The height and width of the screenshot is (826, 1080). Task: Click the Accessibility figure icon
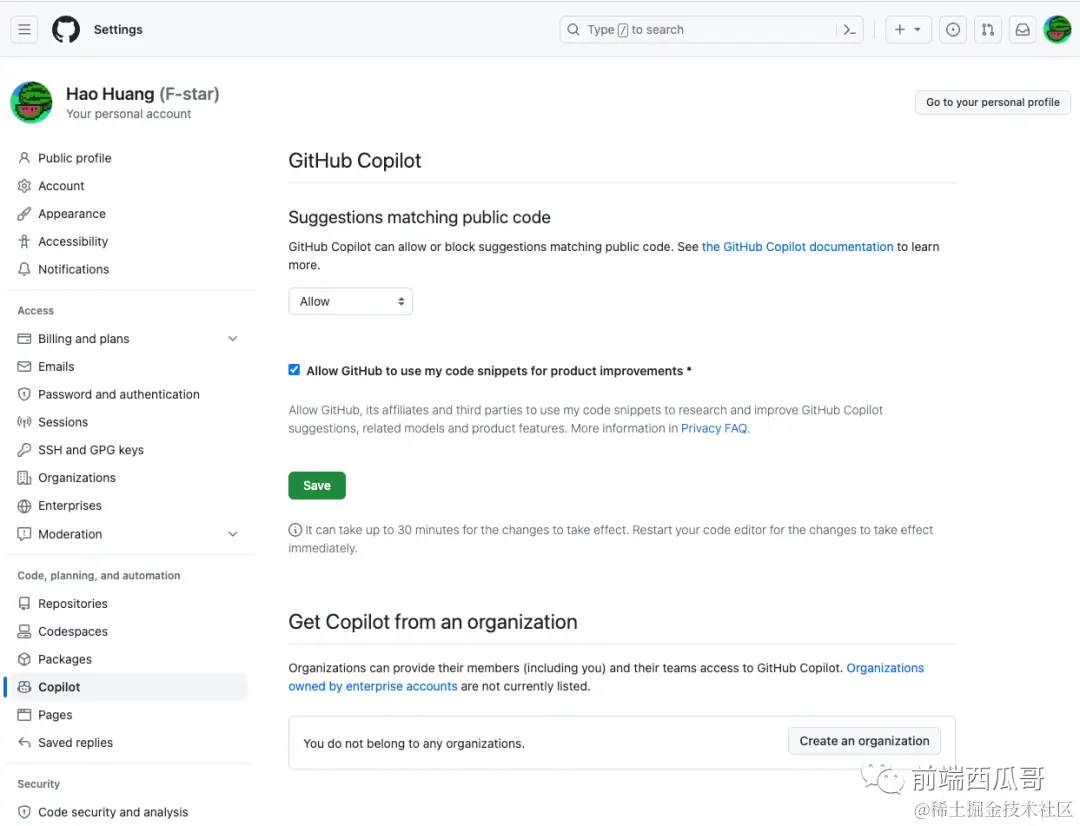point(24,241)
